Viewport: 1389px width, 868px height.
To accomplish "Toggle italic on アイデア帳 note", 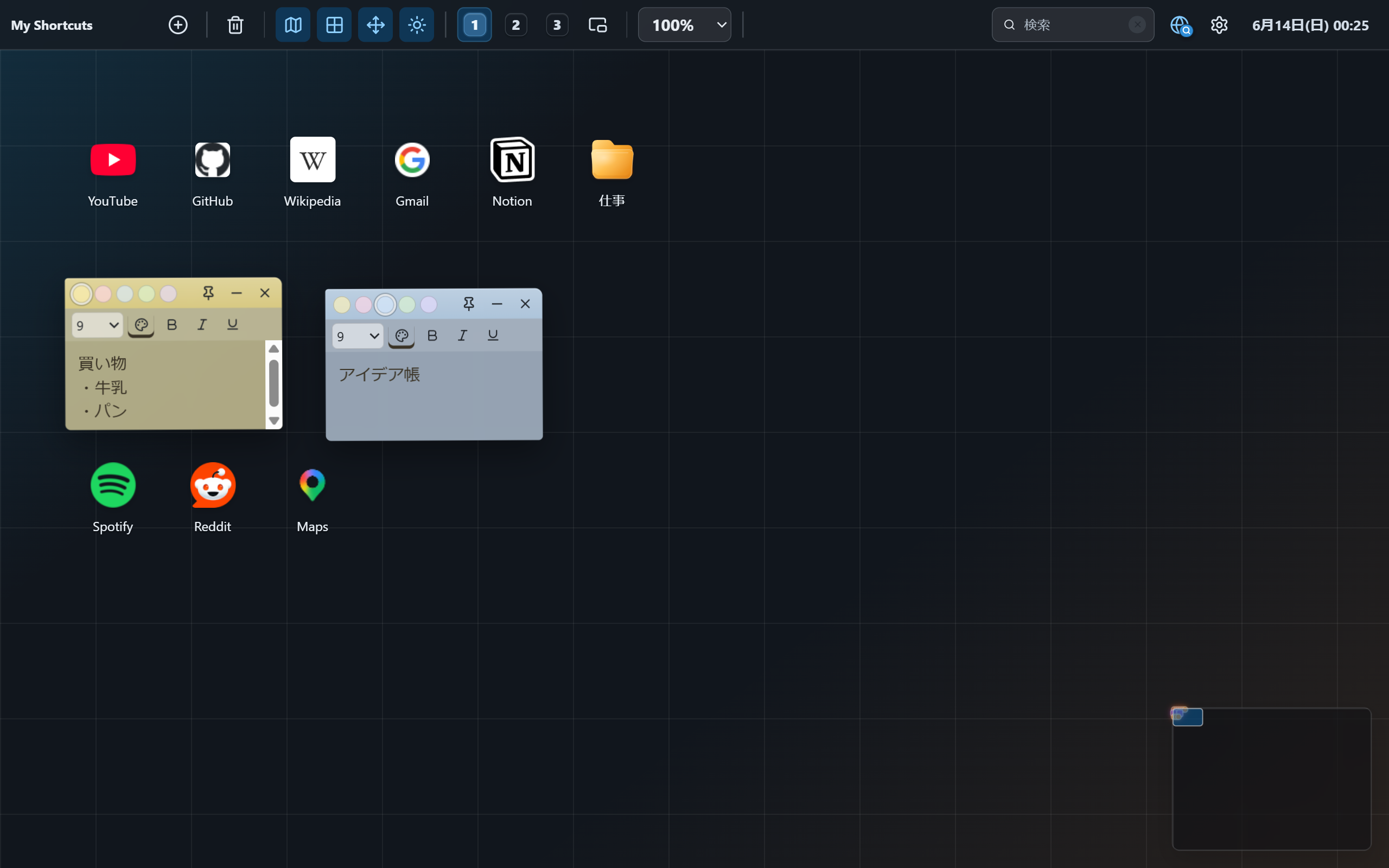I will click(x=463, y=336).
